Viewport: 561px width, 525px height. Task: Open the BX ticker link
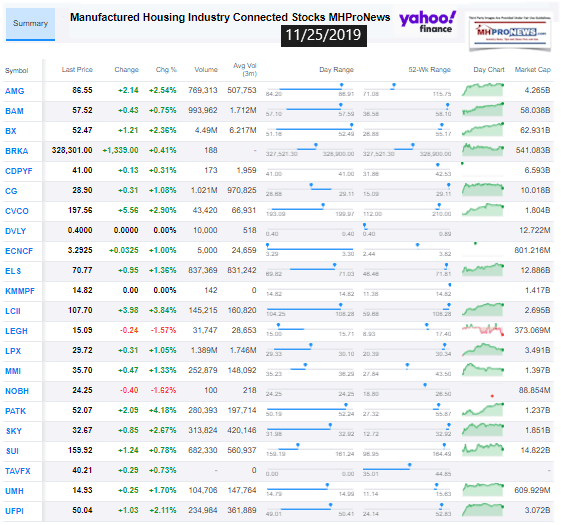[11, 131]
